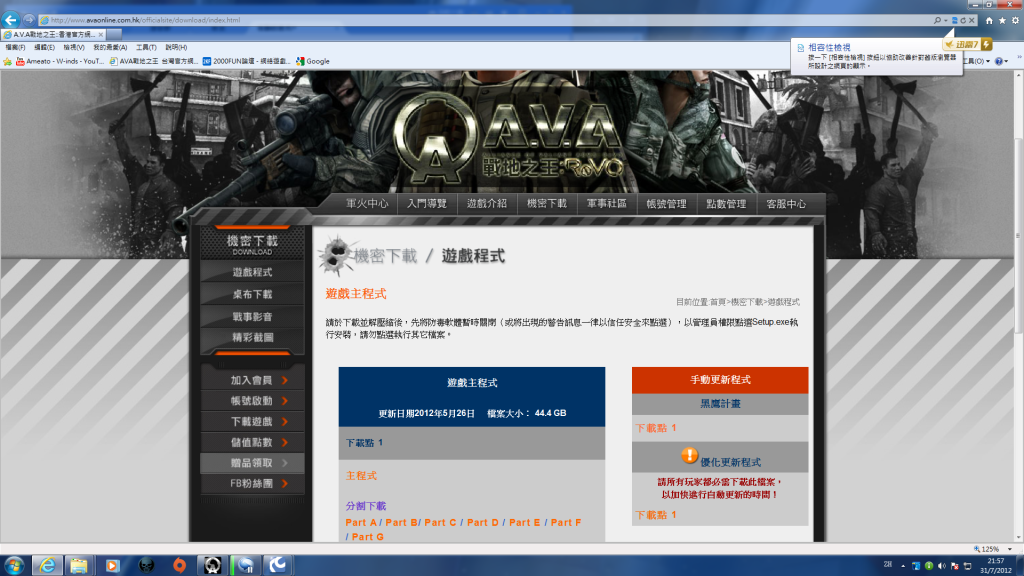
Task: Open the Windows Start button
Action: (x=14, y=566)
